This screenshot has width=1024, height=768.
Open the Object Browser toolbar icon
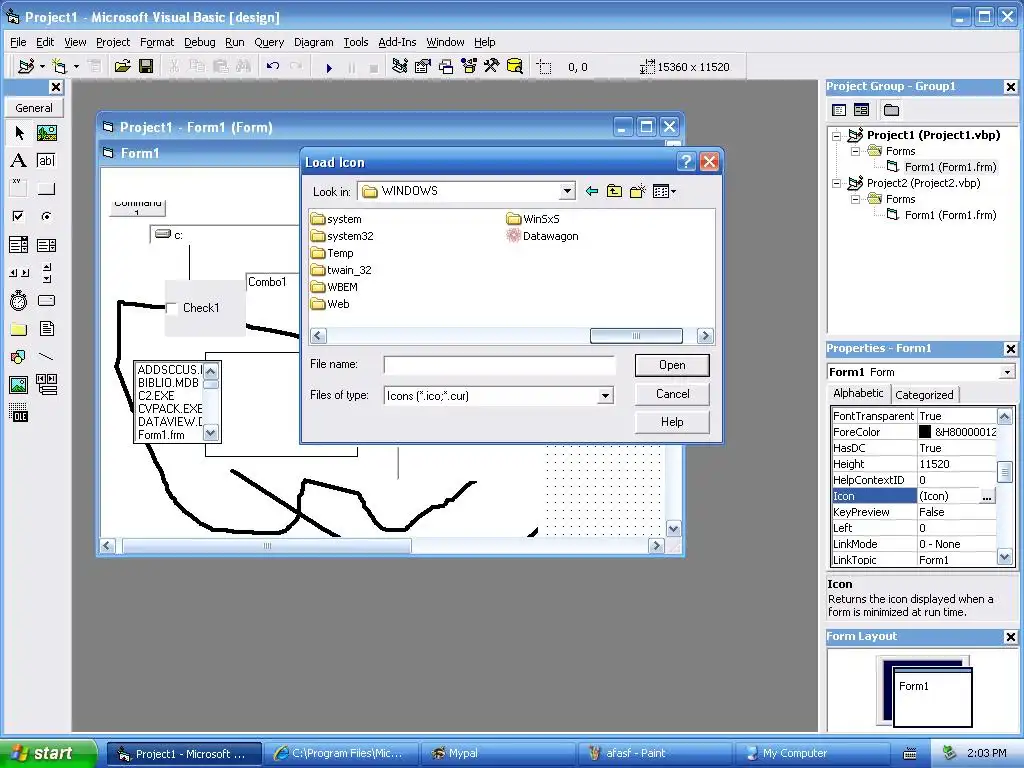click(x=469, y=66)
